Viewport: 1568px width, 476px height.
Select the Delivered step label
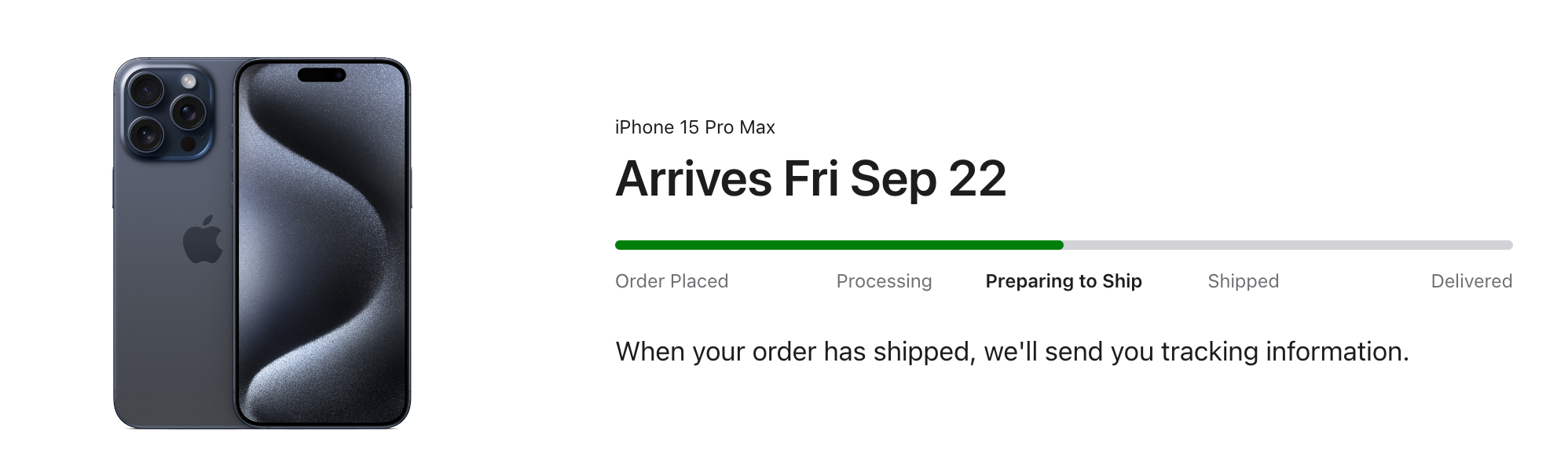tap(1471, 281)
